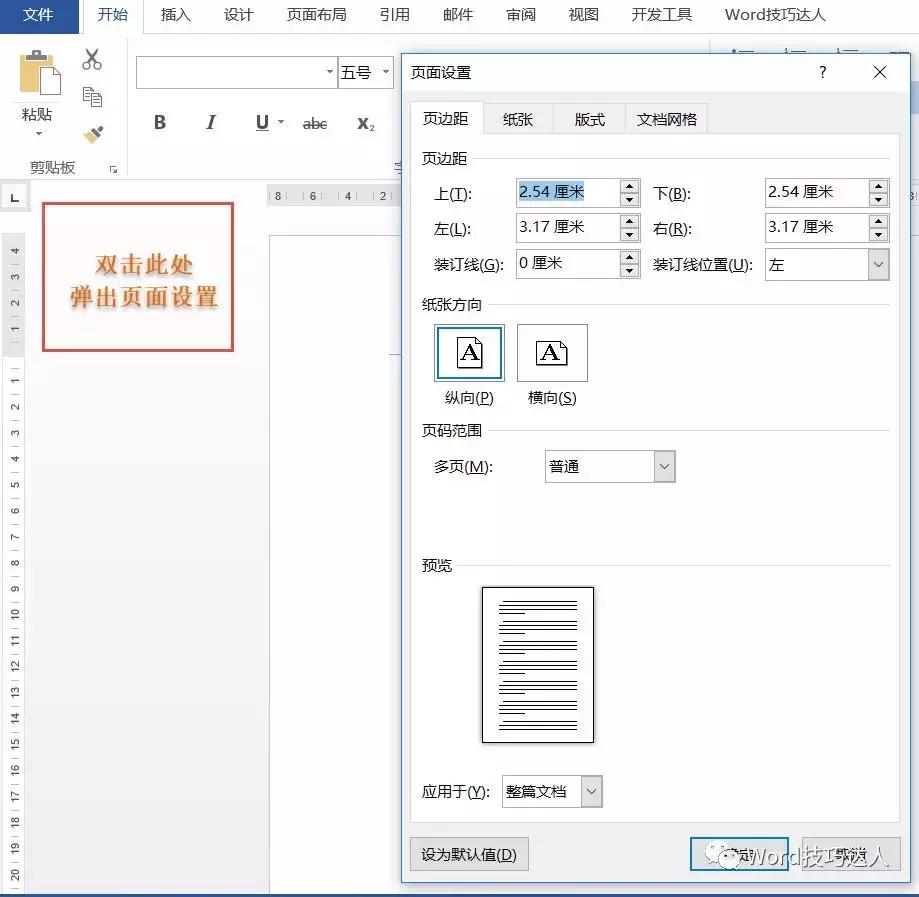The image size is (919, 897).
Task: Toggle italic formatting
Action: (210, 122)
